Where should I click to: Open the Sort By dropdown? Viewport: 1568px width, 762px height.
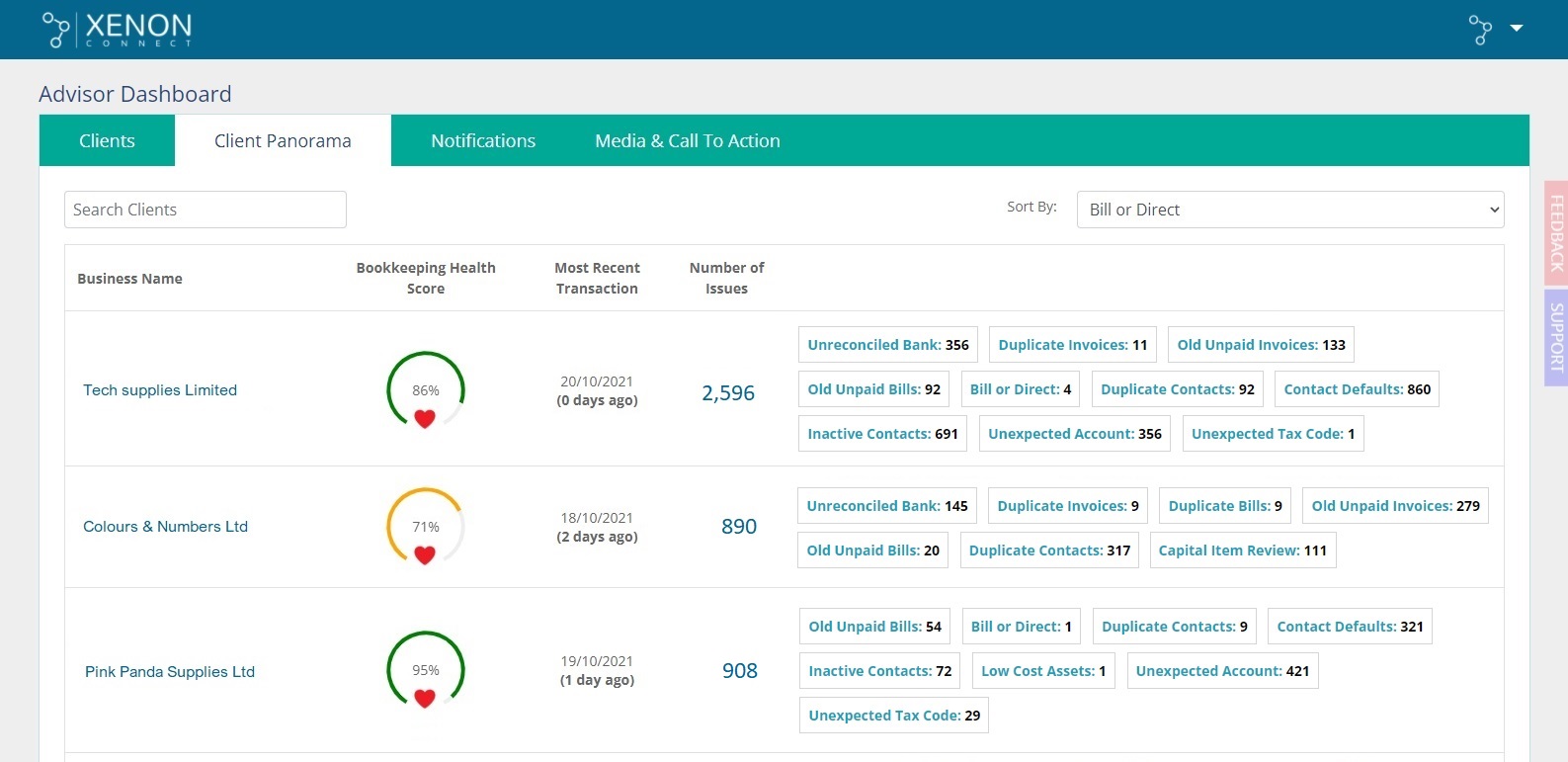(x=1289, y=210)
